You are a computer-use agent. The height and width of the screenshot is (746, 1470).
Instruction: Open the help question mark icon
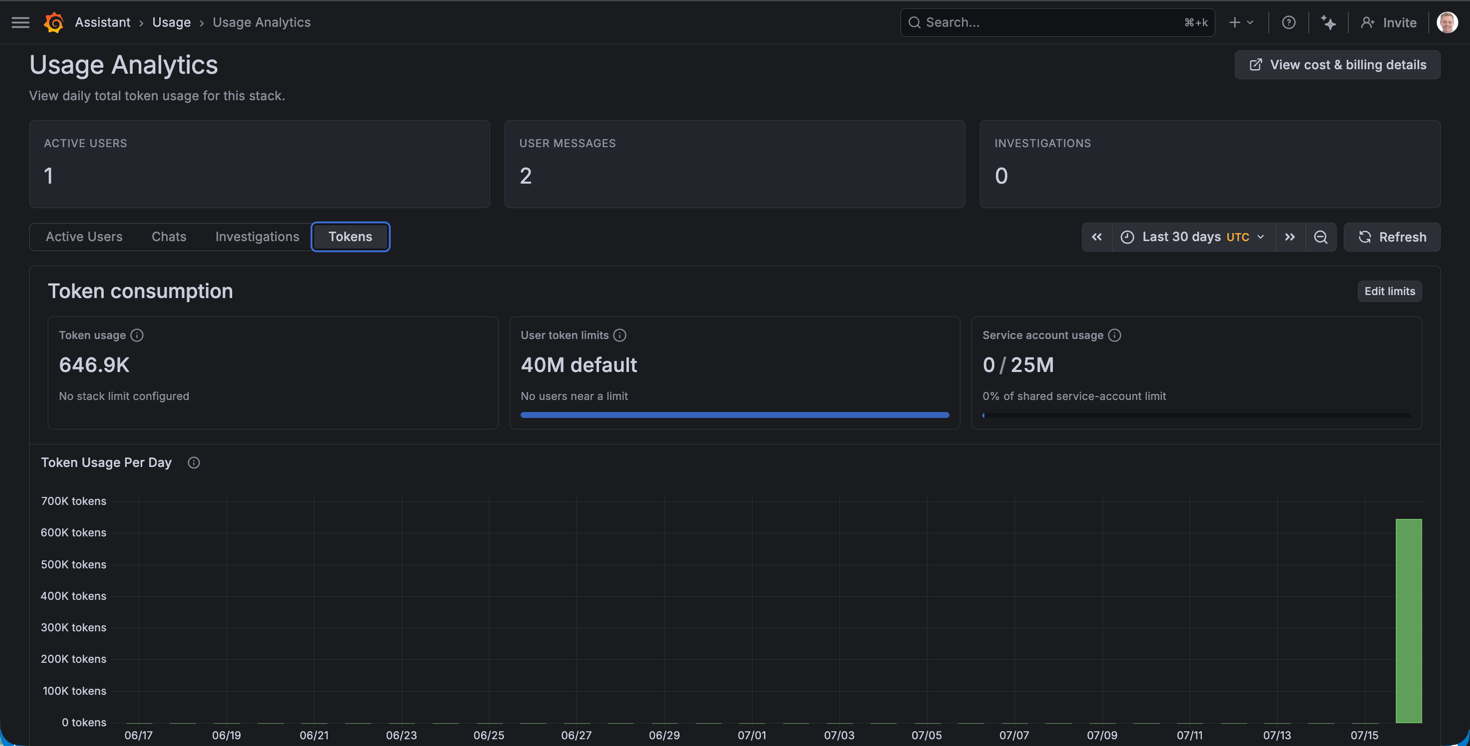coord(1289,22)
